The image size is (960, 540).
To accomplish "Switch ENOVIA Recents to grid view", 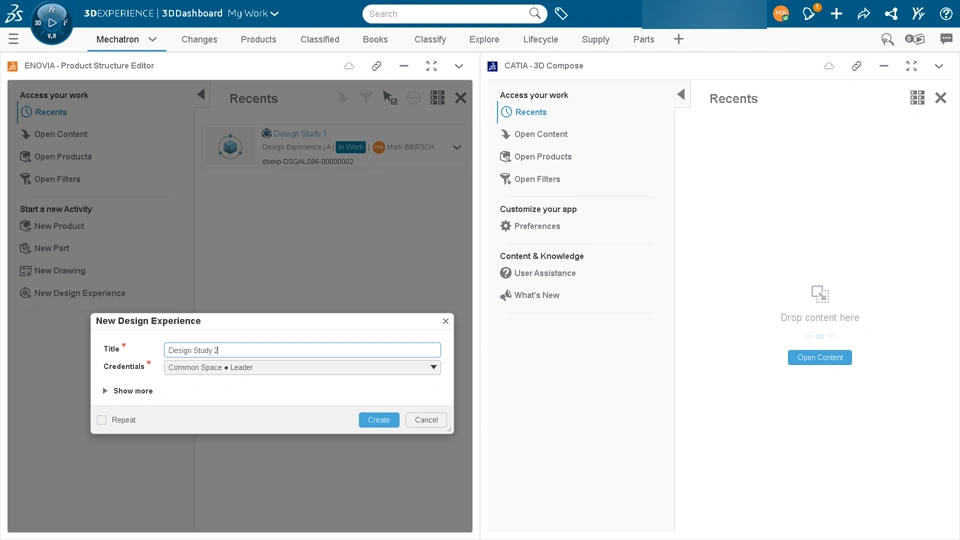I will [437, 98].
